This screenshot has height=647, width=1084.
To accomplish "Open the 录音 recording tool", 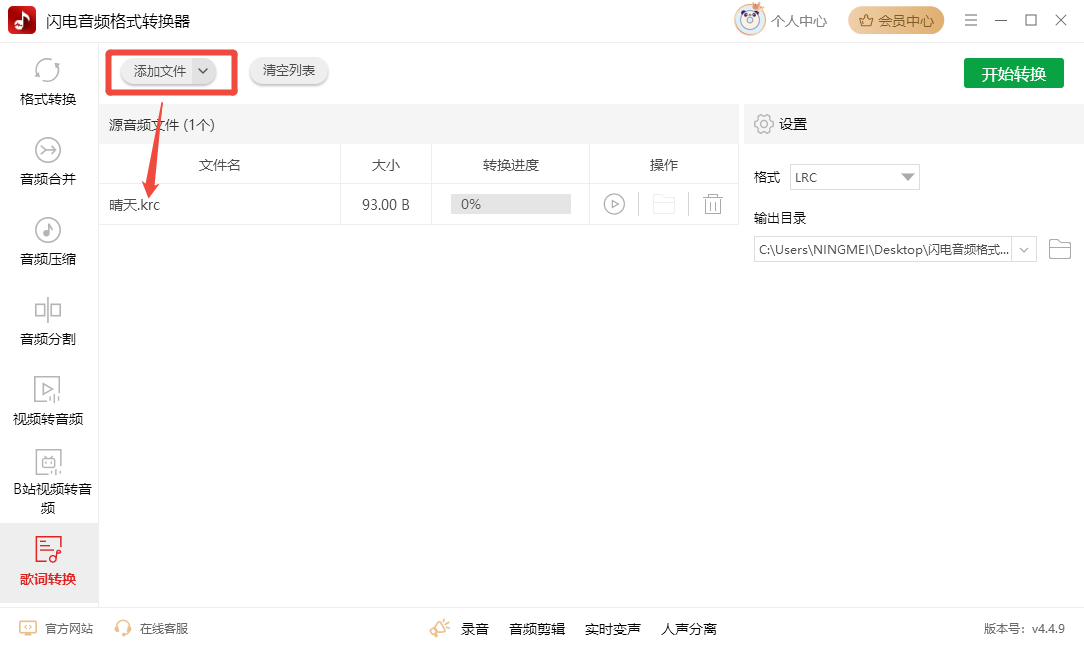I will 461,629.
